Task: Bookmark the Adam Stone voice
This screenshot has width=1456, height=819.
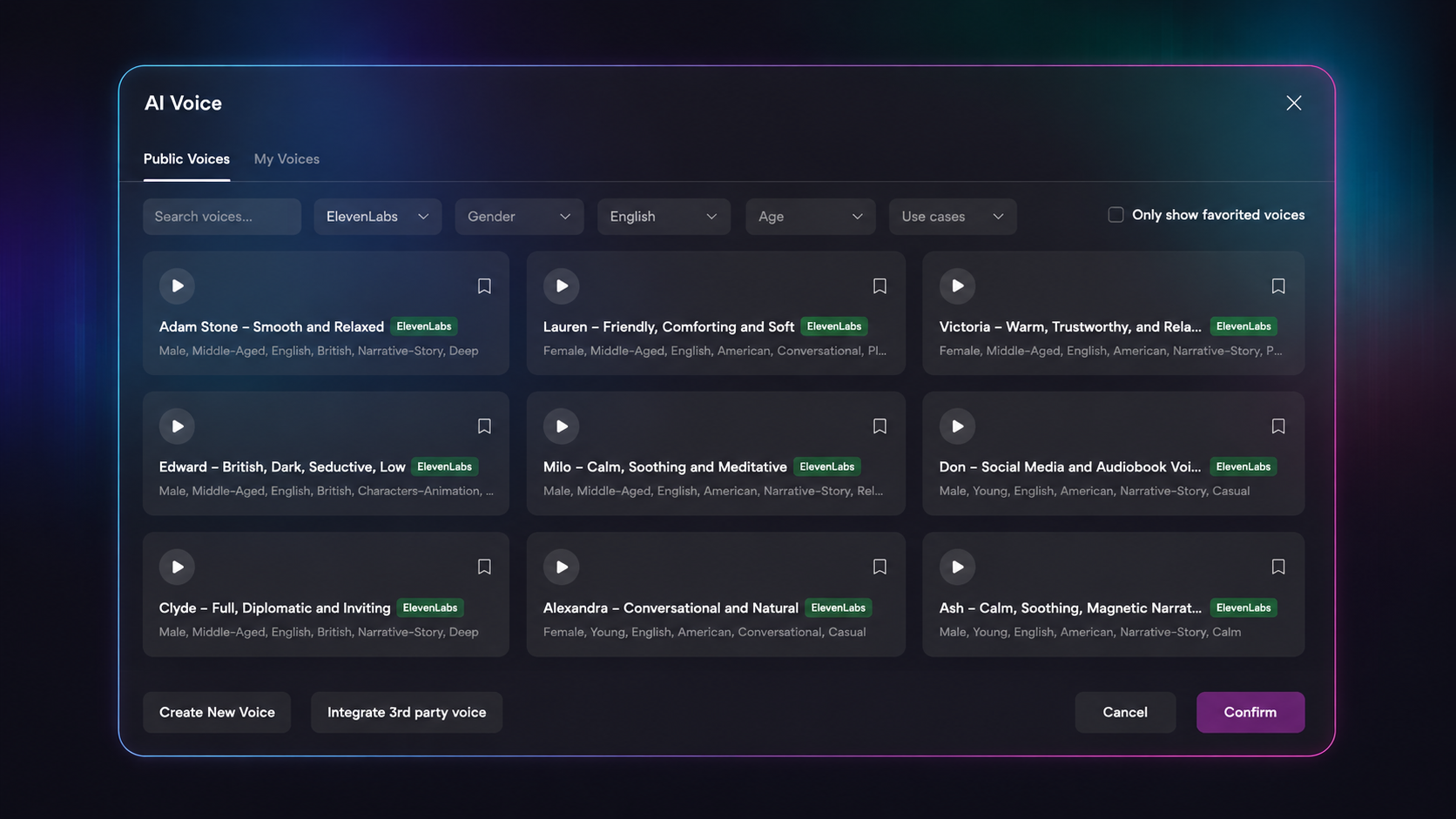Action: pyautogui.click(x=484, y=286)
